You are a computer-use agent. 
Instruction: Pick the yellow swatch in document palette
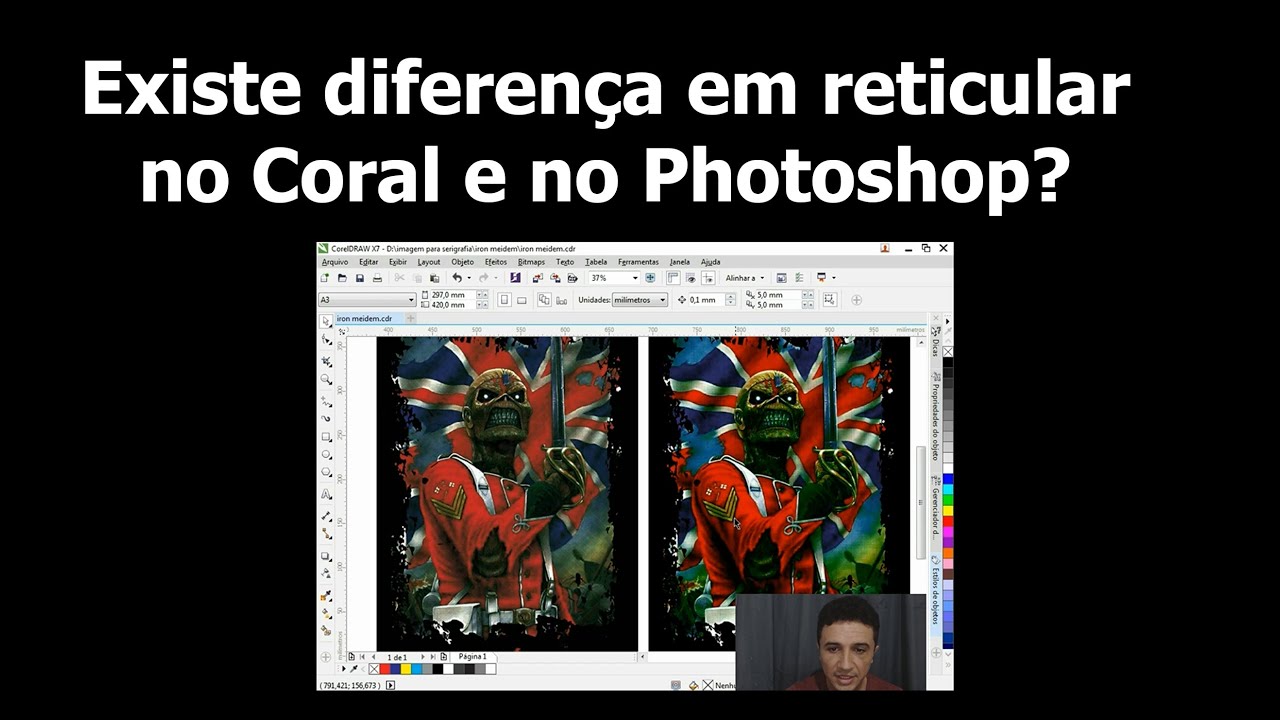point(406,669)
